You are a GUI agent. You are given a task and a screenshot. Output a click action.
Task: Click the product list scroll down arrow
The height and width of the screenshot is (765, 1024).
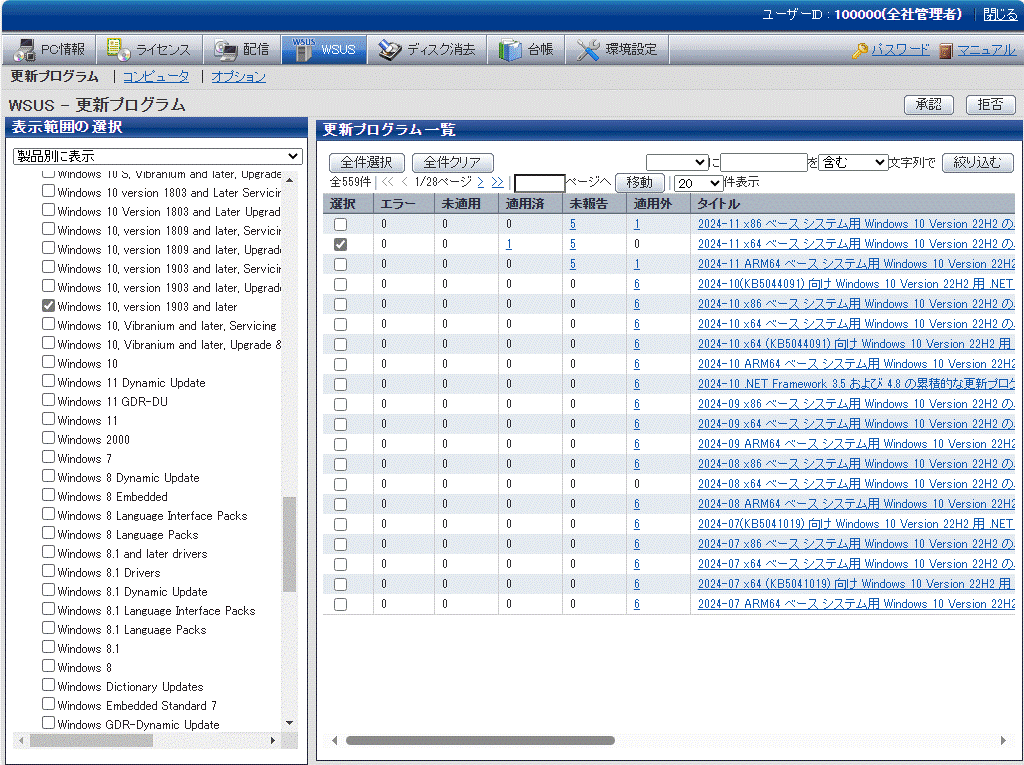click(289, 723)
